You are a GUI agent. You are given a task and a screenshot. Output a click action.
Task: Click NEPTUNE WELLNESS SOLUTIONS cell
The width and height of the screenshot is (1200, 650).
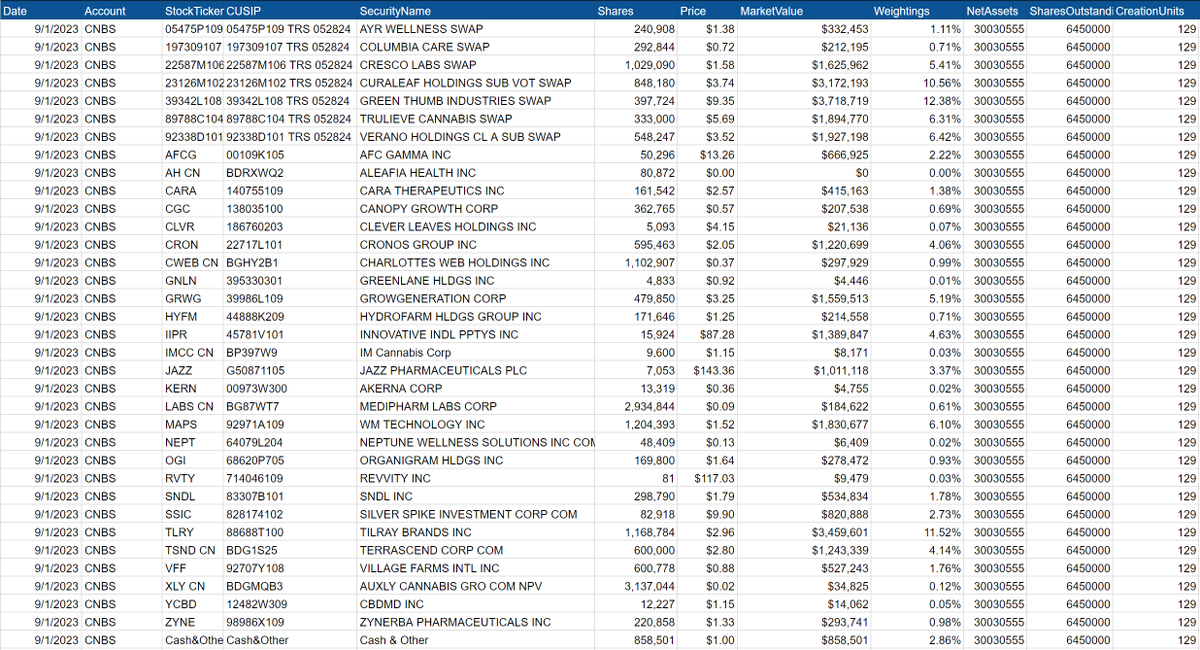tap(477, 443)
